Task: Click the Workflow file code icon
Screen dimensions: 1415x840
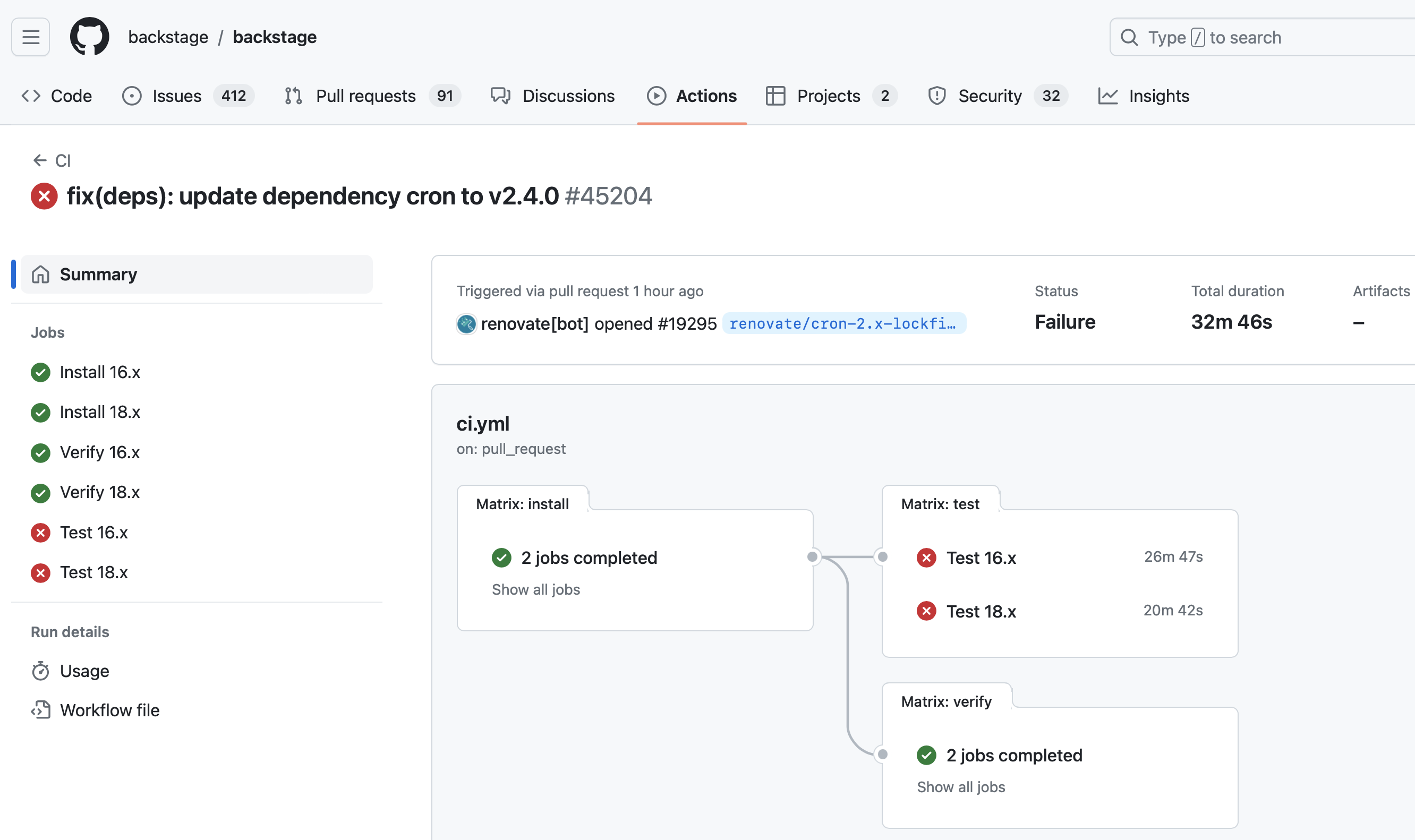Action: (41, 710)
